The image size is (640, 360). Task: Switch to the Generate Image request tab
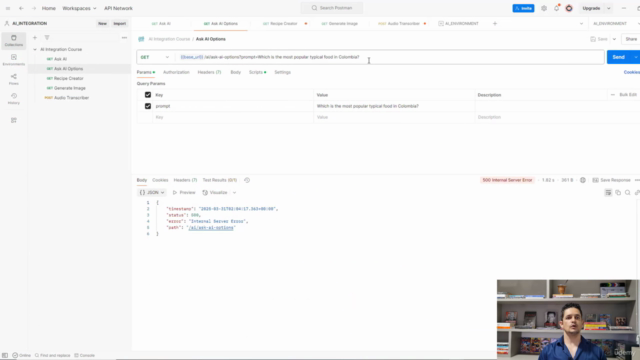[x=340, y=24]
